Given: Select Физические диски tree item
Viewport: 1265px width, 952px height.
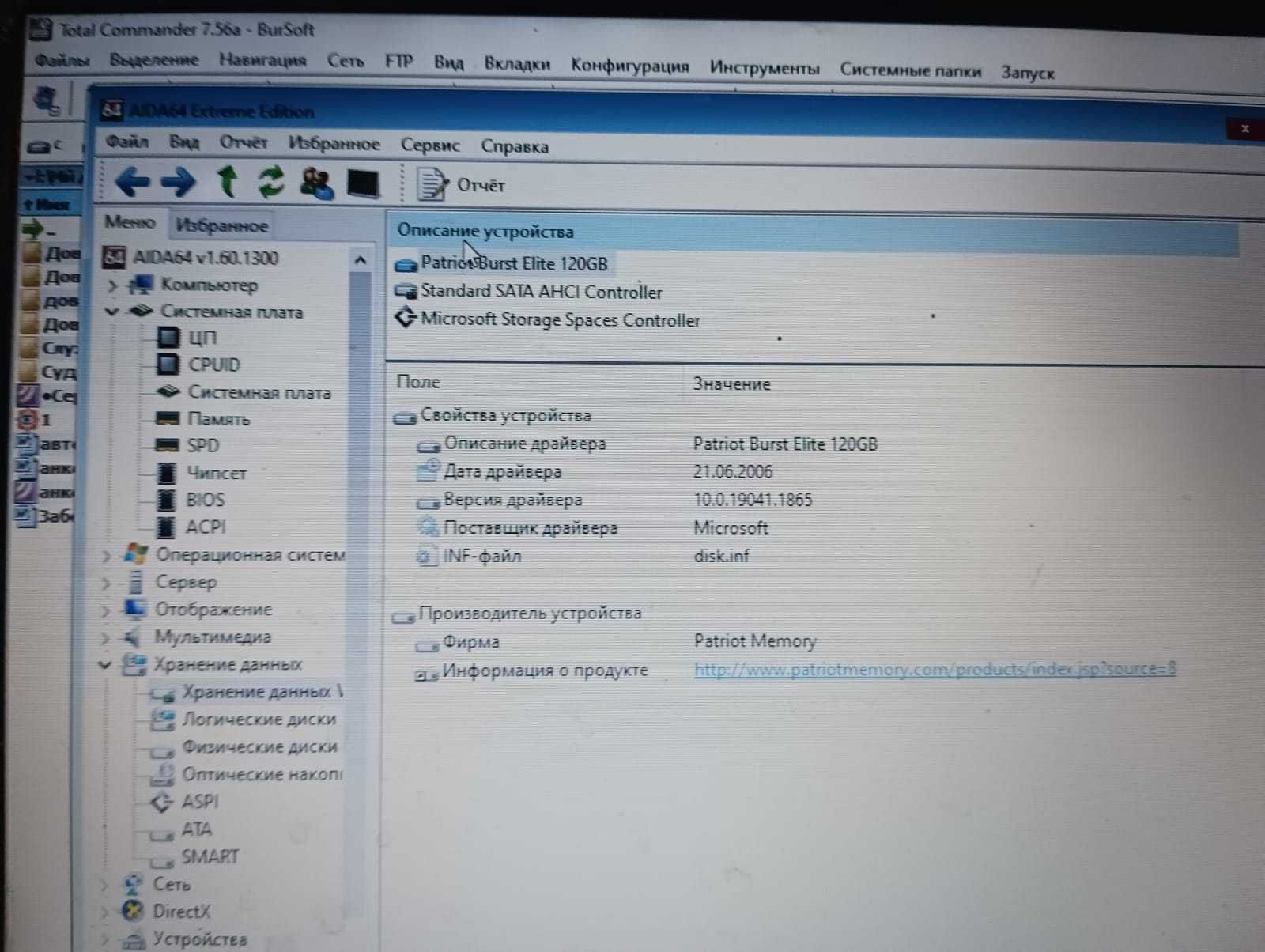Looking at the screenshot, I should tap(245, 747).
